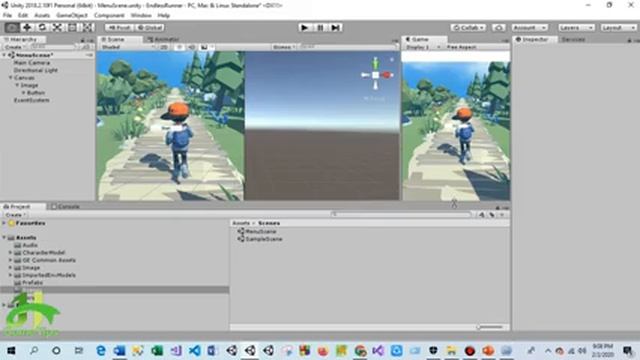Select the MenuScene asset
Viewport: 640px width, 360px height.
pyautogui.click(x=261, y=231)
